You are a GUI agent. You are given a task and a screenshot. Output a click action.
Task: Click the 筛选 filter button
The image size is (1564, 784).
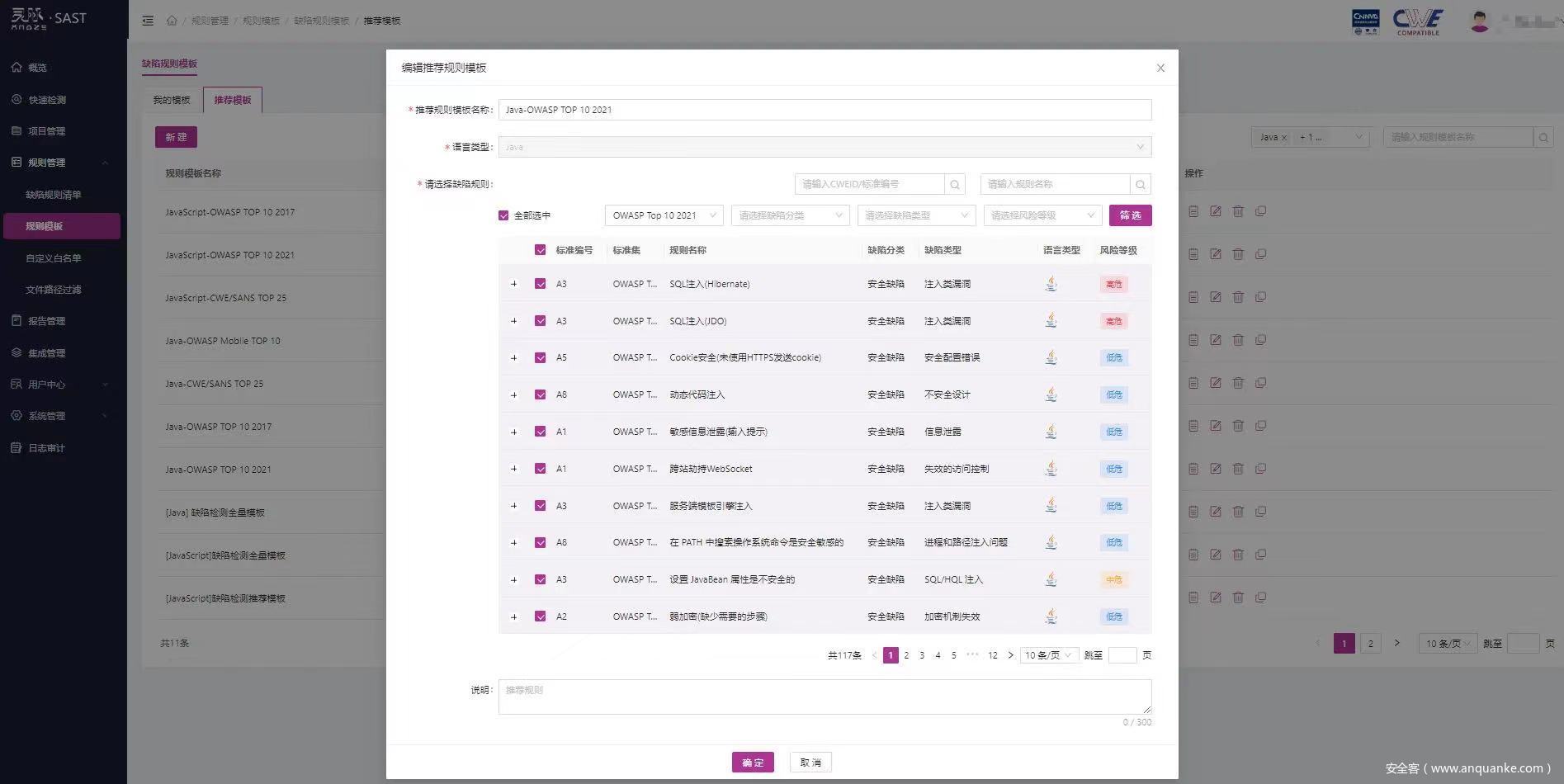(1130, 215)
